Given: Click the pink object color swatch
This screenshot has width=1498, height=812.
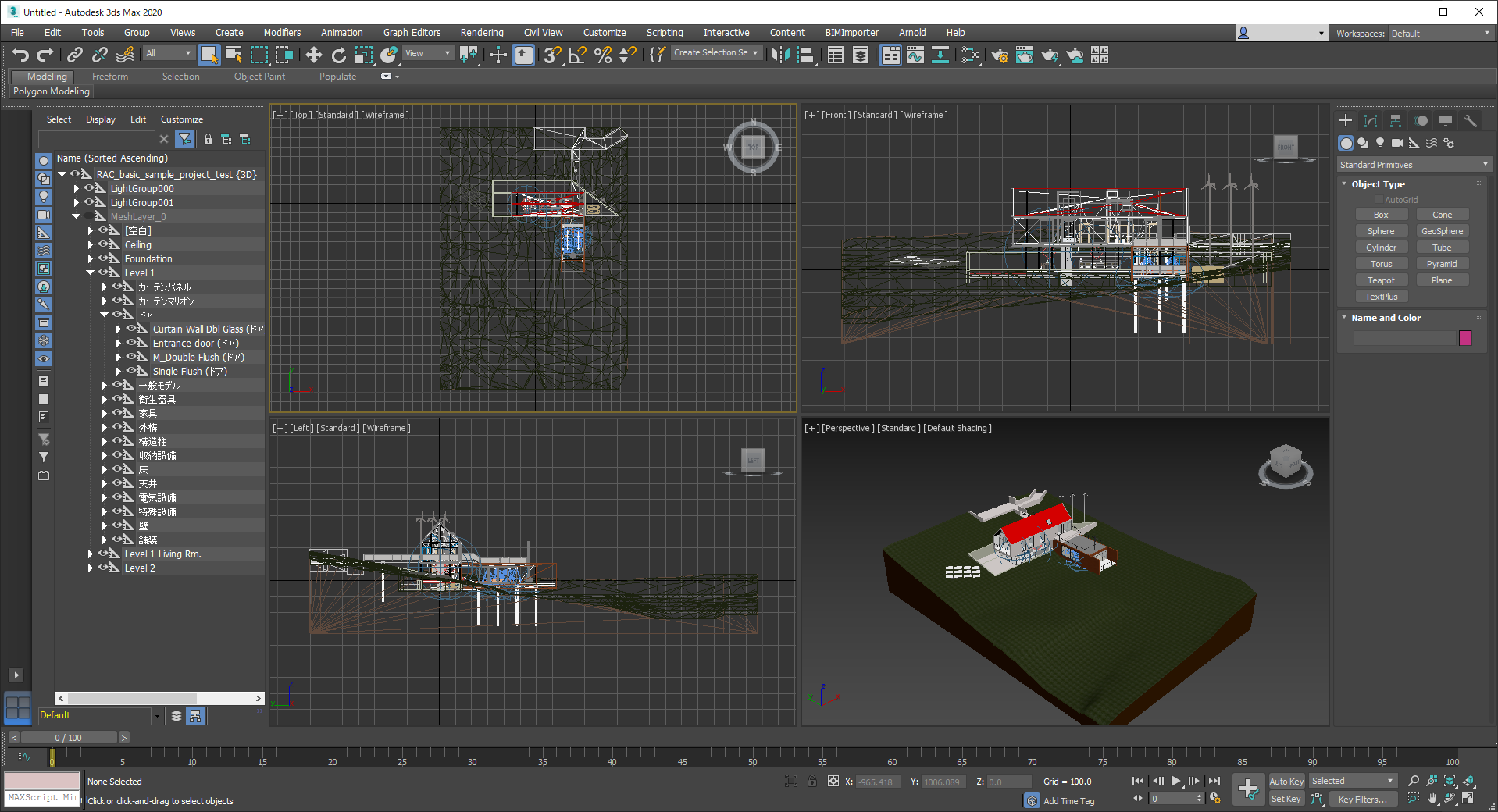Looking at the screenshot, I should coord(1465,338).
